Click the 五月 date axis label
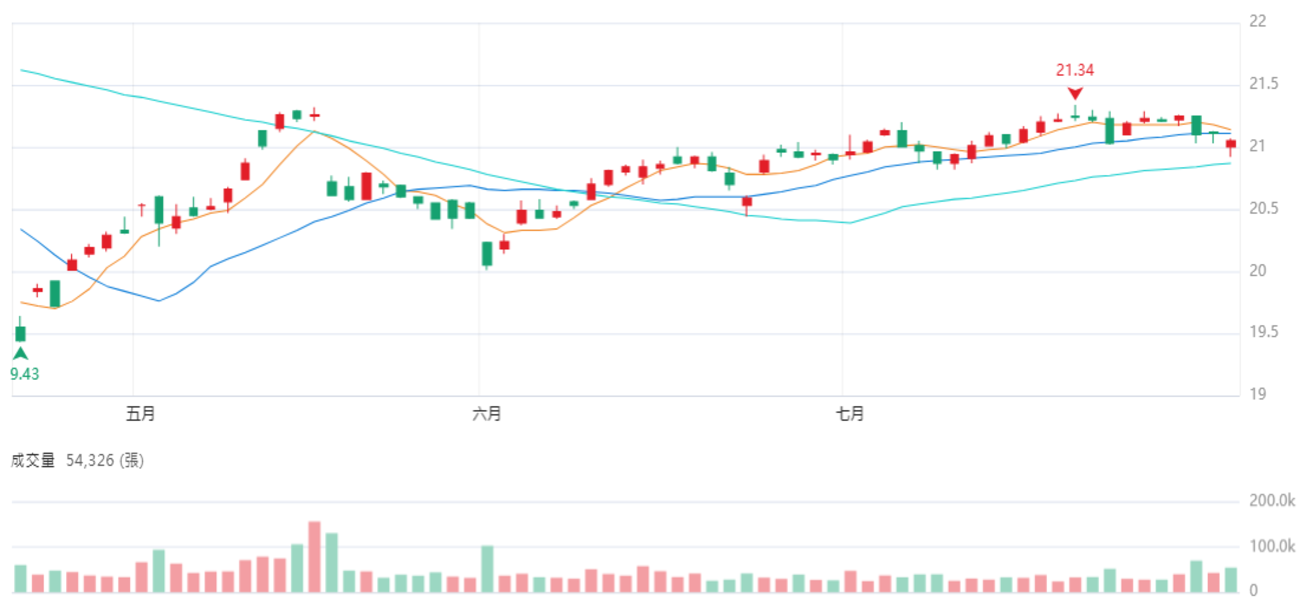Viewport: 1300px width, 600px height. click(141, 414)
